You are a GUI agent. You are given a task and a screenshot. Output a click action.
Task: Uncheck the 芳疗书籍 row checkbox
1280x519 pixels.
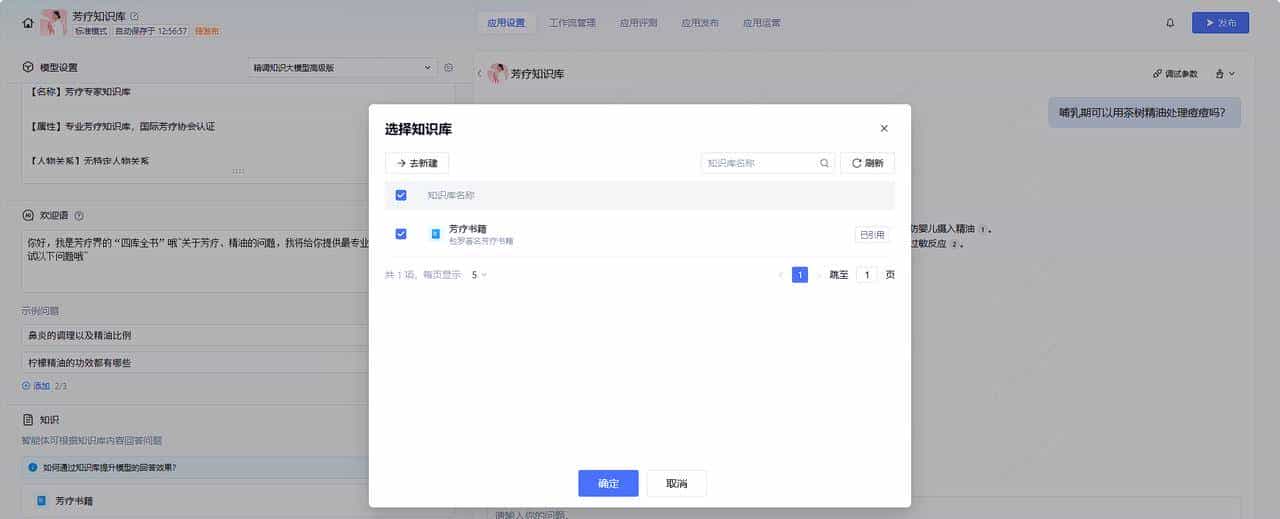pyautogui.click(x=401, y=234)
